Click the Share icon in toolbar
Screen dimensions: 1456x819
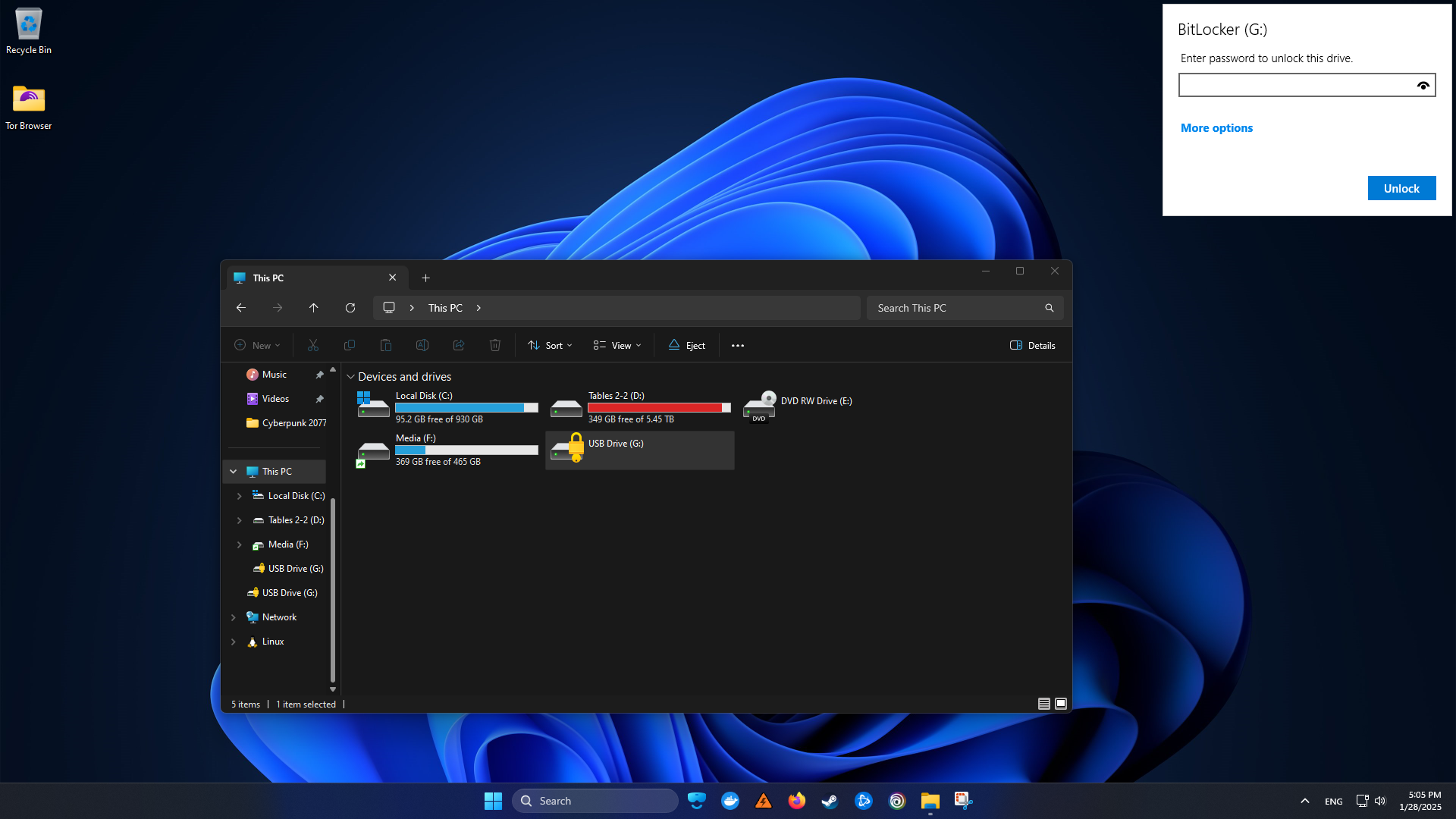(459, 346)
